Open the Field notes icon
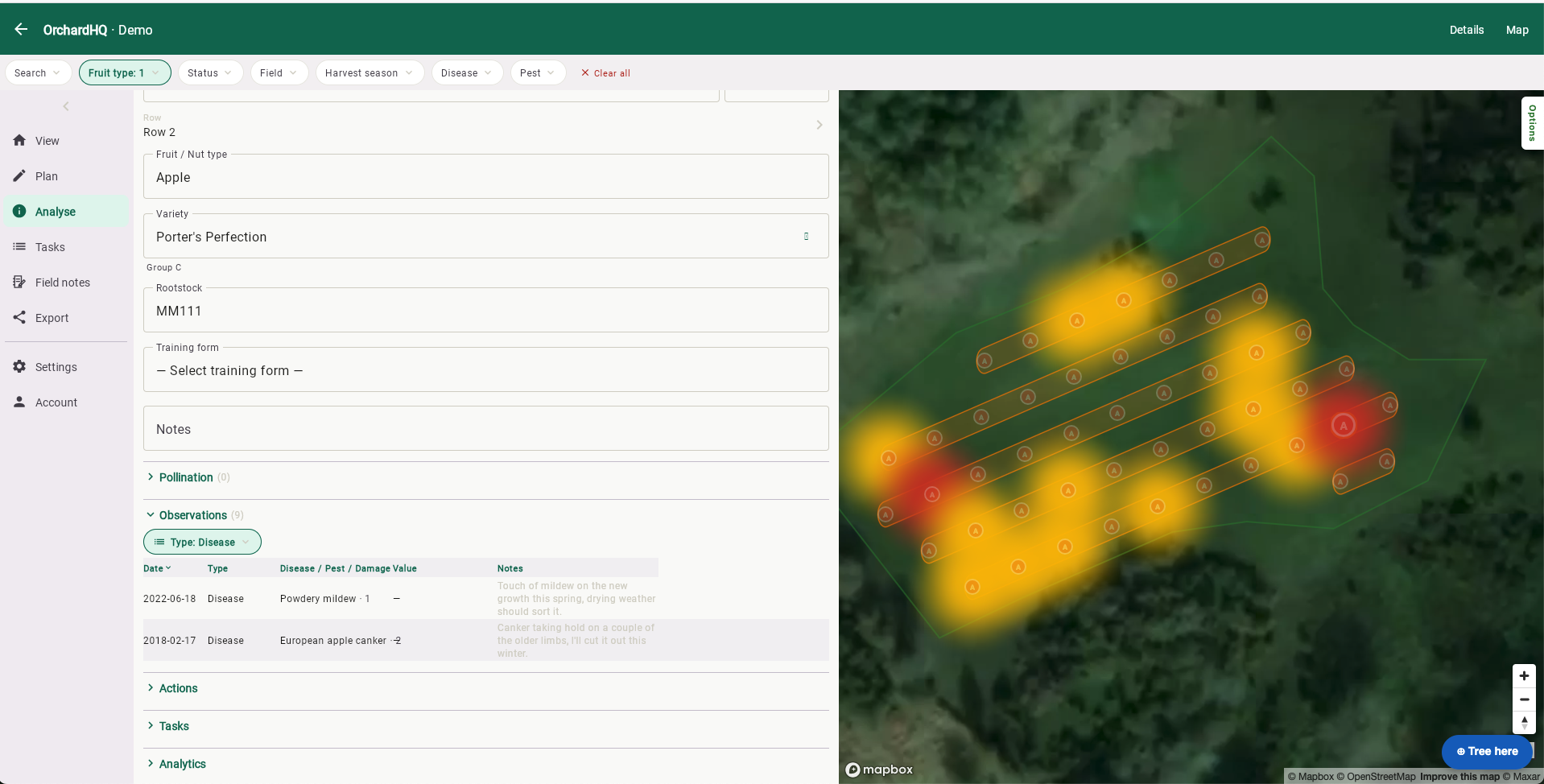Screen dimensions: 1544x784 click(x=19, y=282)
